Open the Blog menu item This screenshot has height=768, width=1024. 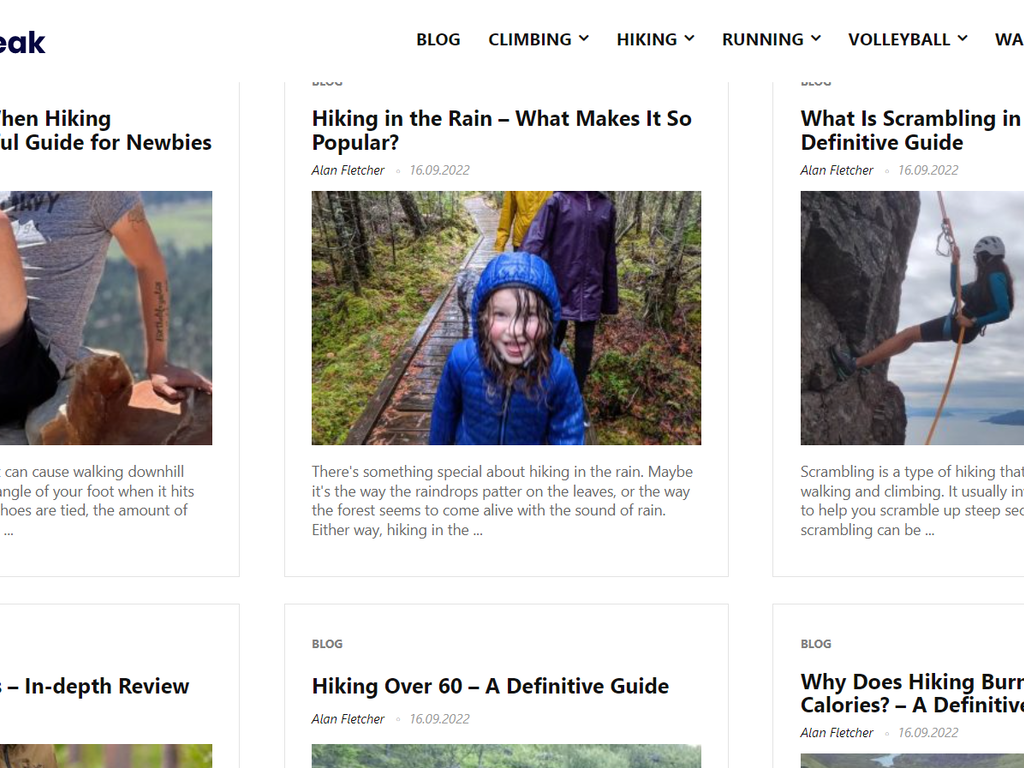(x=438, y=40)
